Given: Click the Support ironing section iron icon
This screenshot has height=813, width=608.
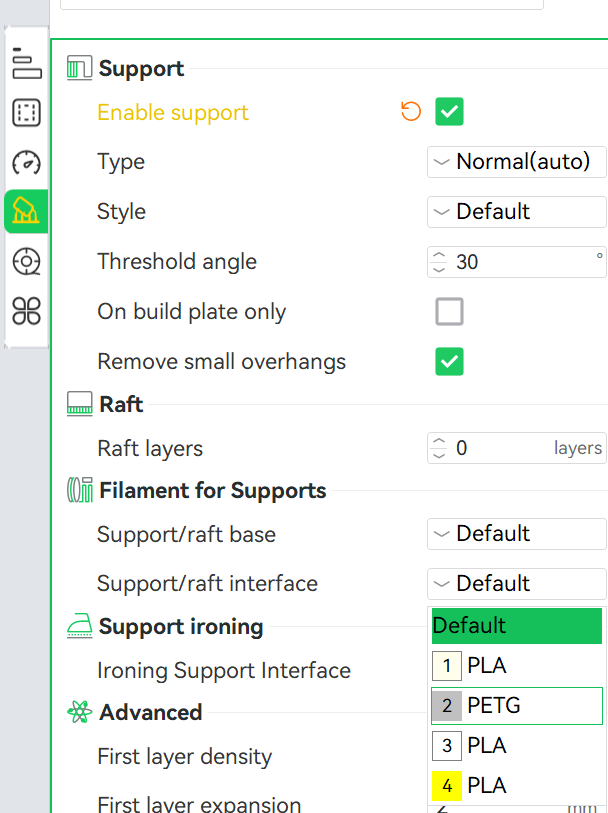Looking at the screenshot, I should pyautogui.click(x=80, y=627).
